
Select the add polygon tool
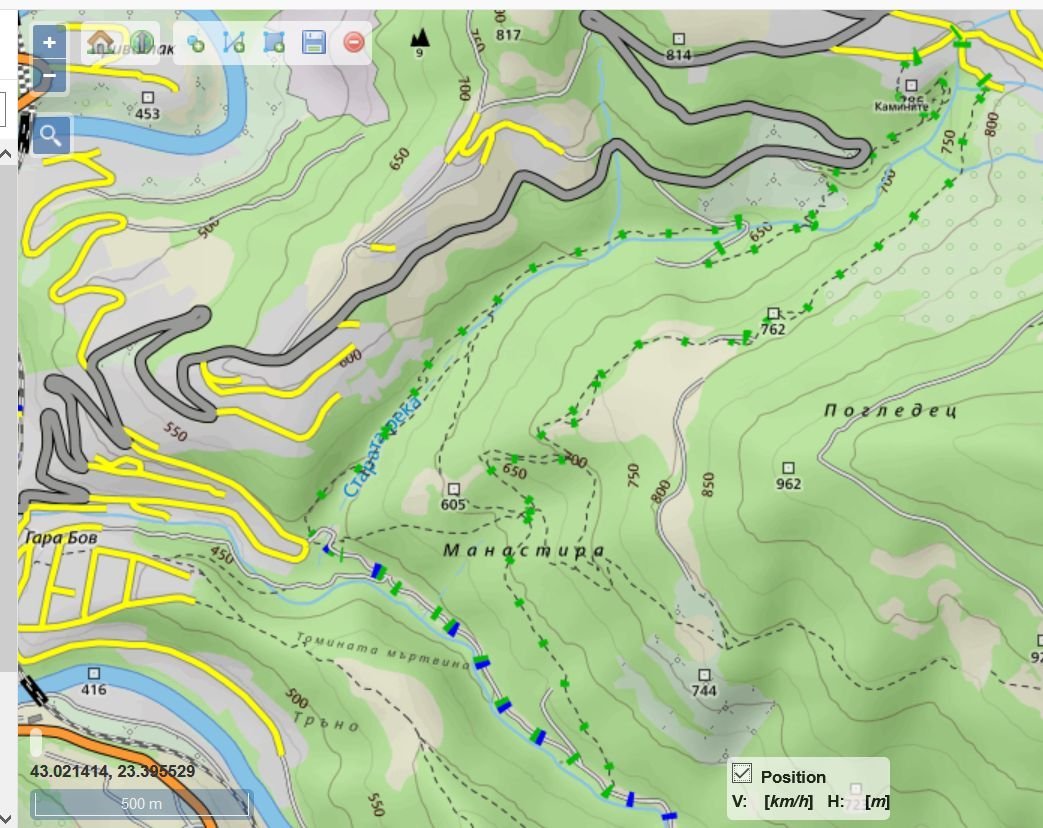[273, 43]
